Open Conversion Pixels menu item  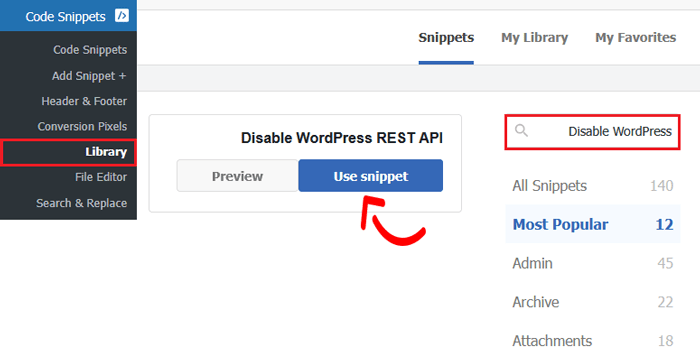coord(83,126)
